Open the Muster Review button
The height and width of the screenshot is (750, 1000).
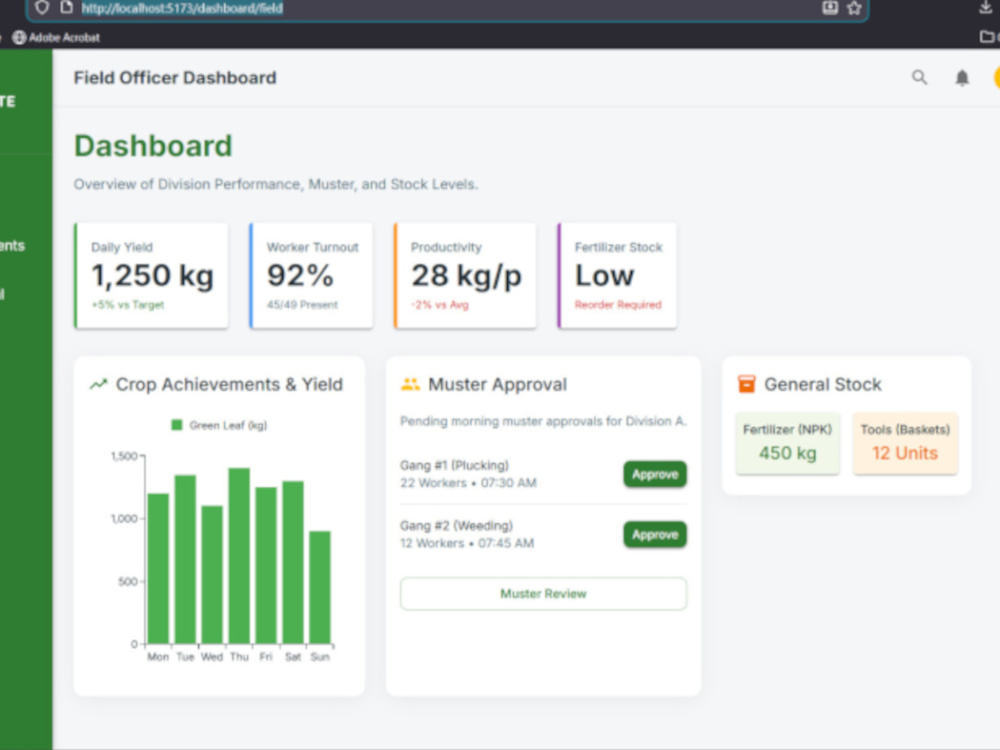[x=543, y=594]
